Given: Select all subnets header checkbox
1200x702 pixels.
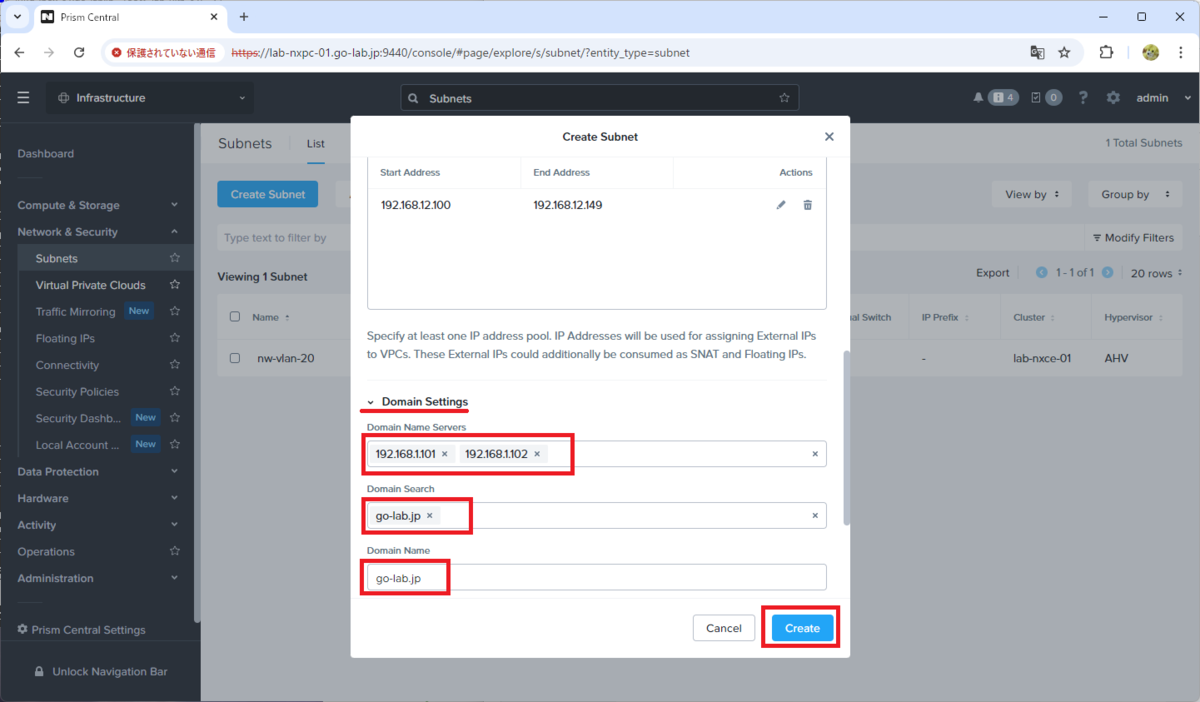Looking at the screenshot, I should click(235, 317).
